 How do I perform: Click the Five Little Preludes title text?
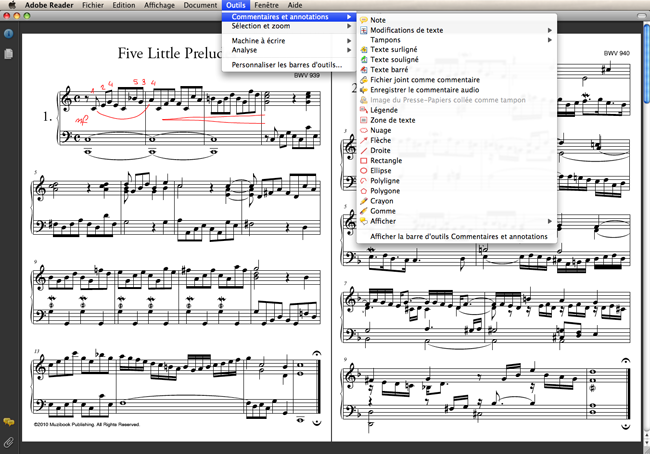(170, 53)
